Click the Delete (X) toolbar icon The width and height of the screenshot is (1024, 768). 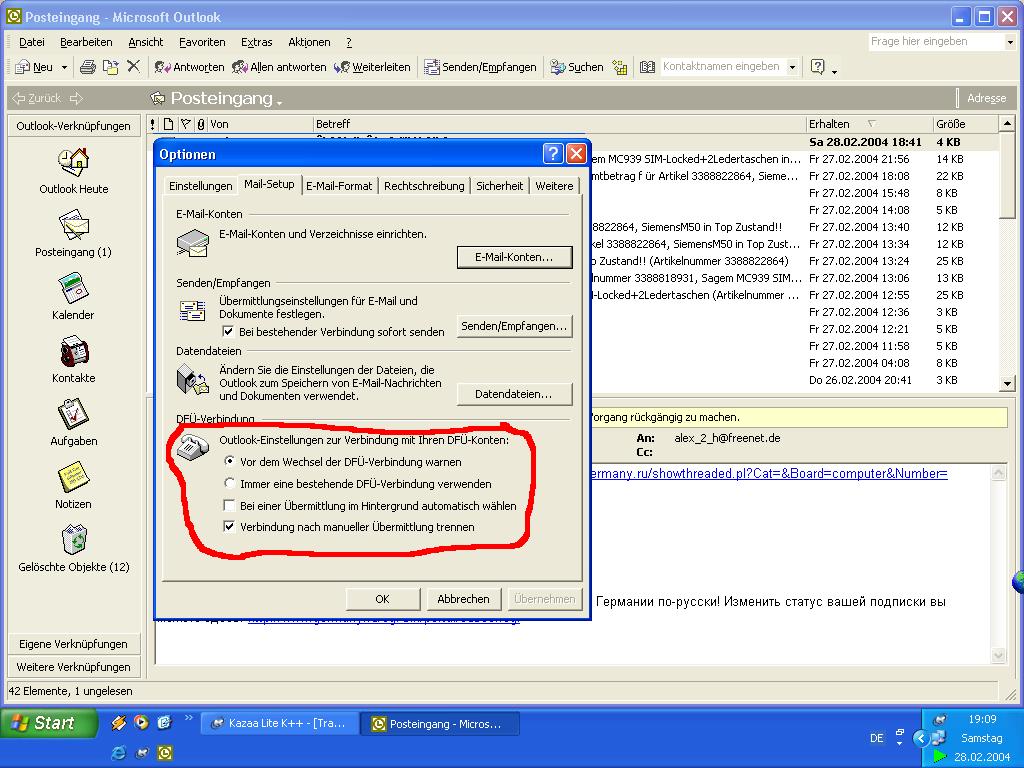(x=133, y=67)
